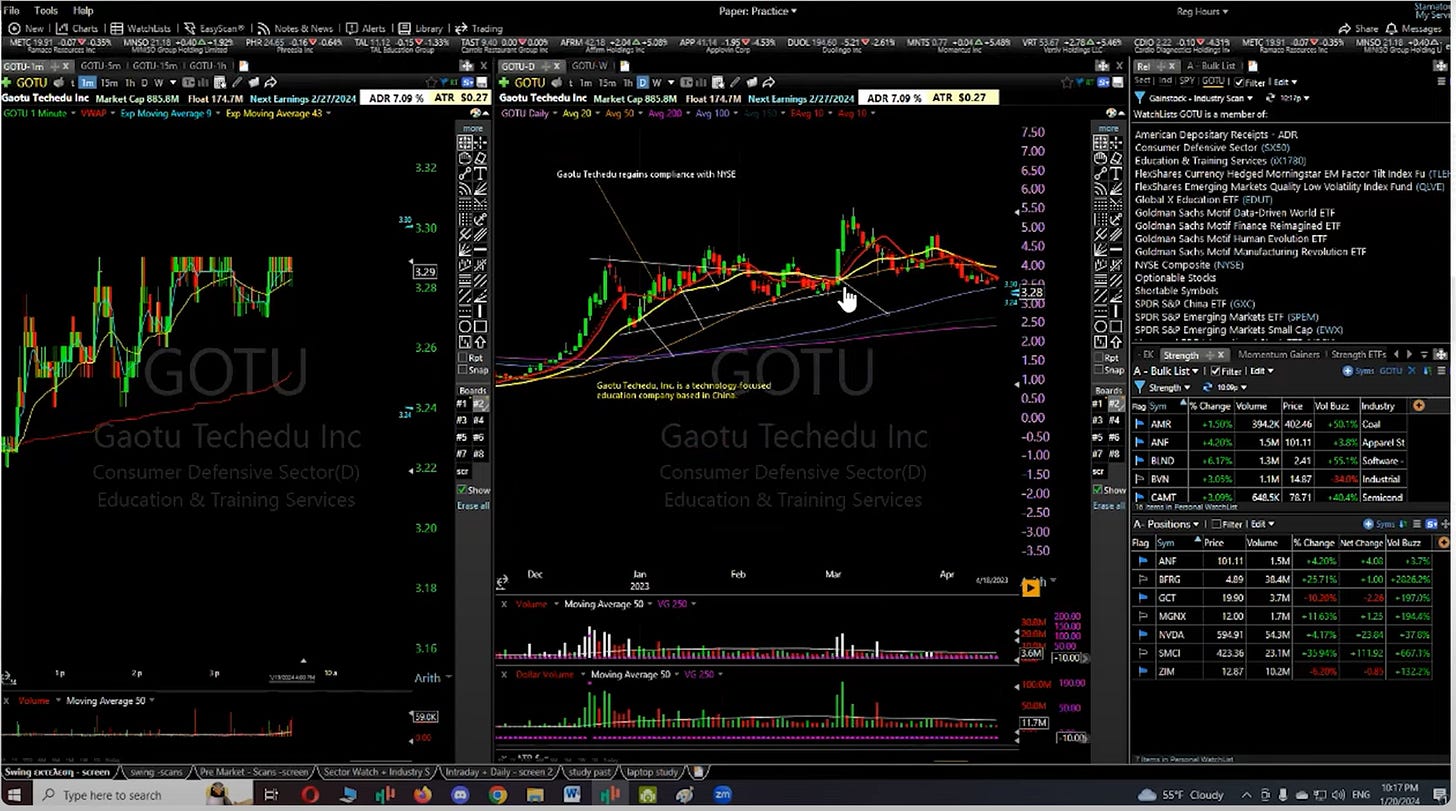Expand VWAP indicator dropdown on 1-minute chart
Image resolution: width=1456 pixels, height=811 pixels.
click(112, 113)
